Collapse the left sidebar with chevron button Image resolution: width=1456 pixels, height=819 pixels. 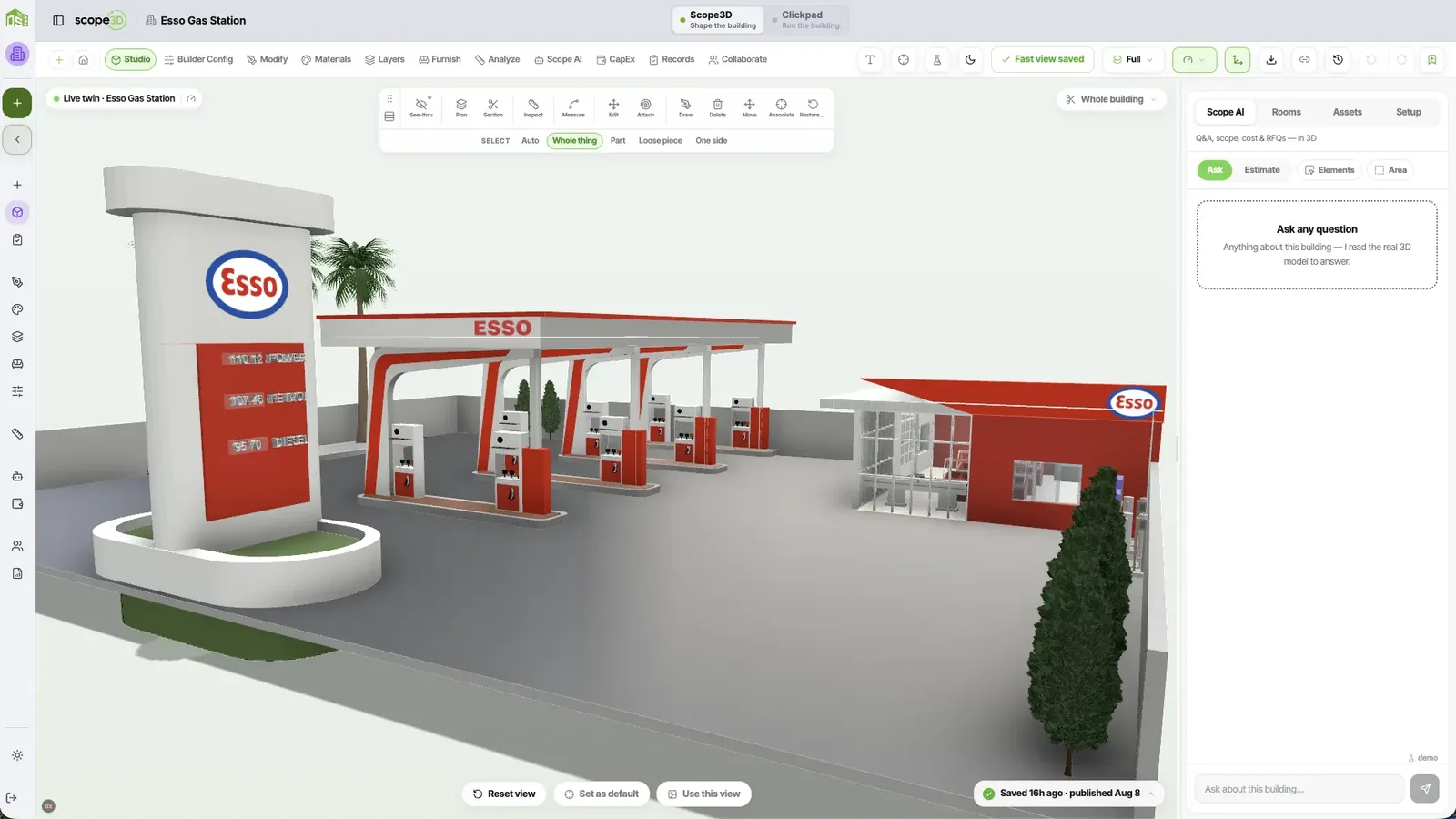pos(17,139)
